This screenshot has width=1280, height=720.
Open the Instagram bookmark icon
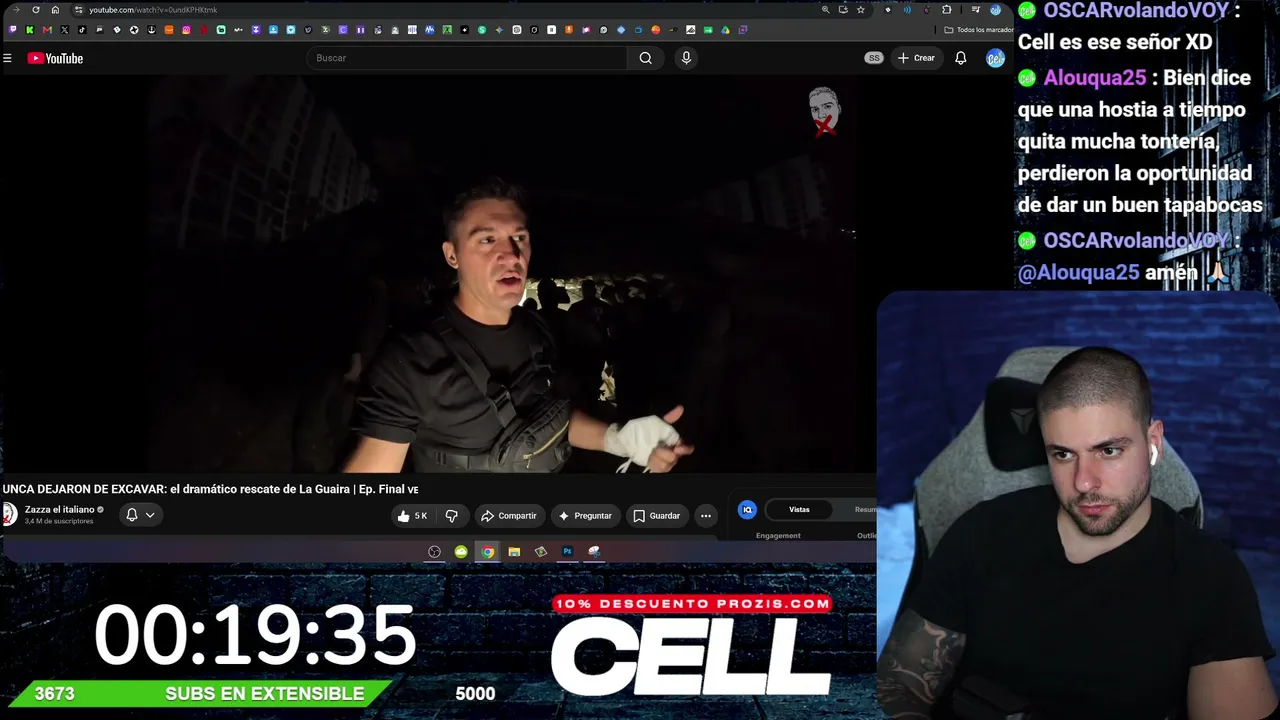(186, 30)
